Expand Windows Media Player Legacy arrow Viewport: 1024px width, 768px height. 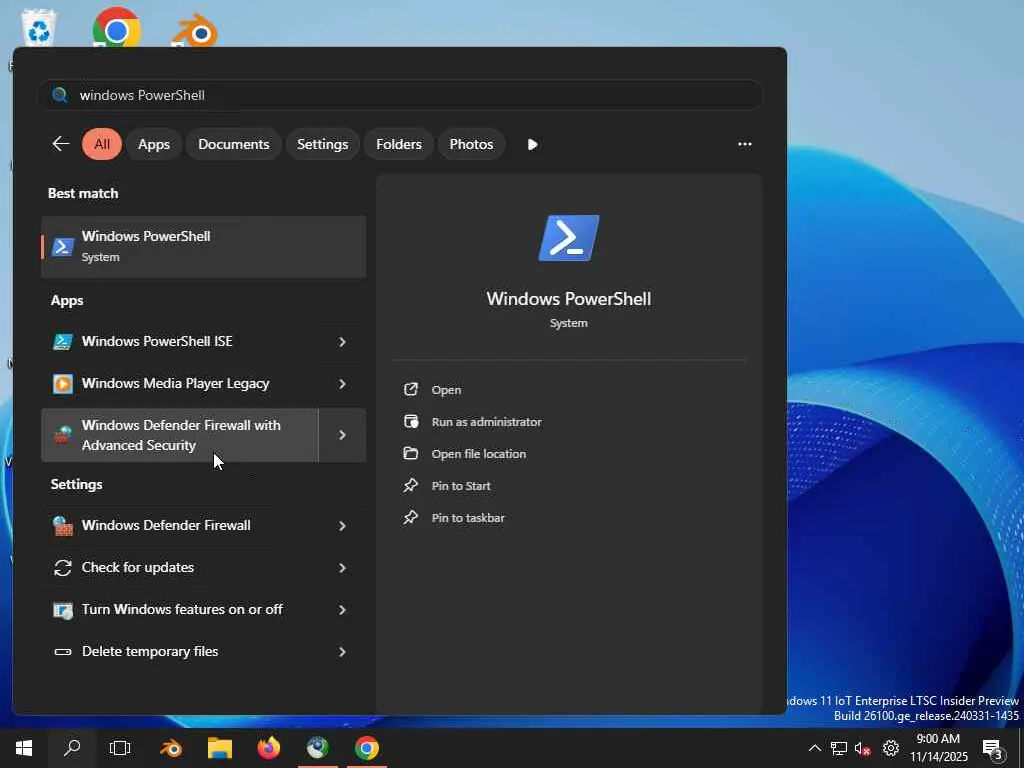click(342, 384)
